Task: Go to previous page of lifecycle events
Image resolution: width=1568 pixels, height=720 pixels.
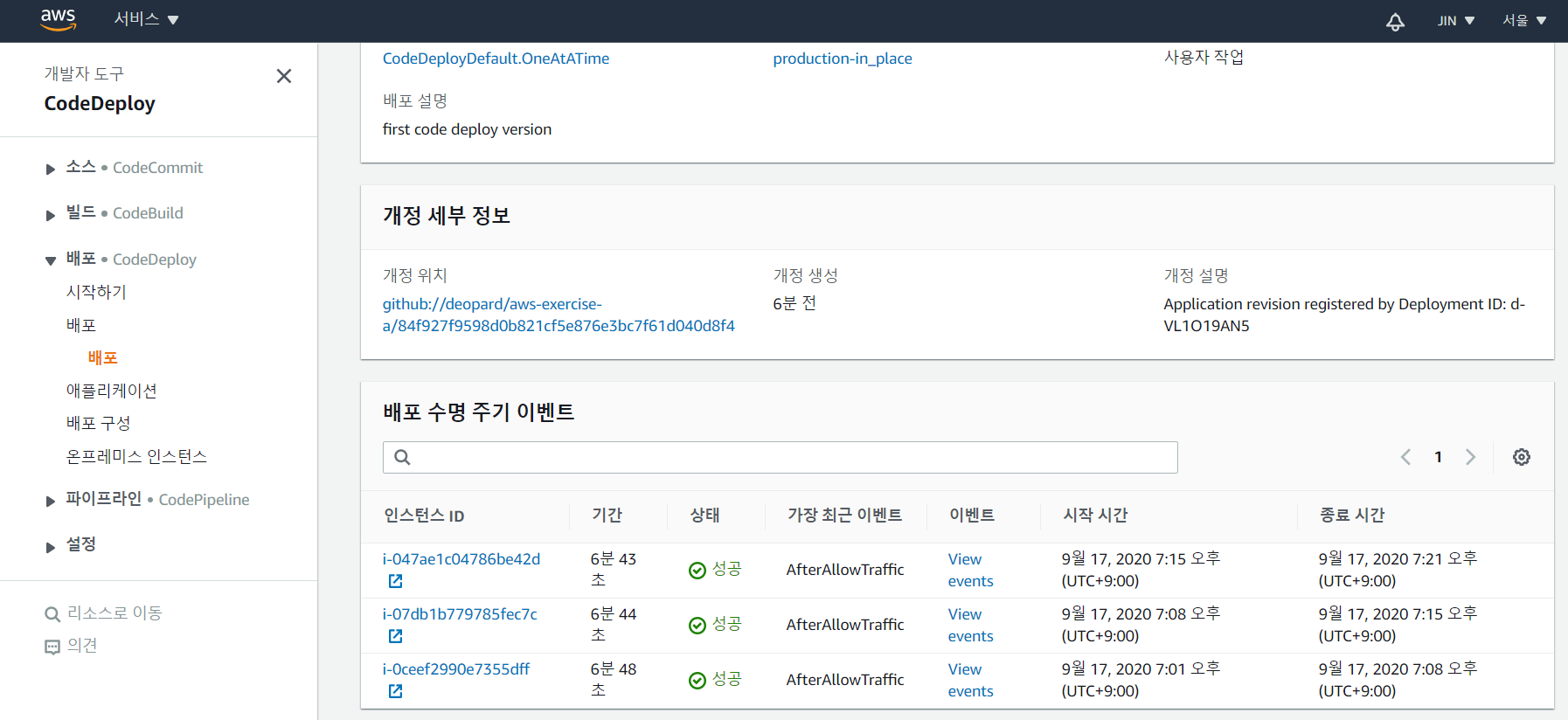Action: [1405, 457]
